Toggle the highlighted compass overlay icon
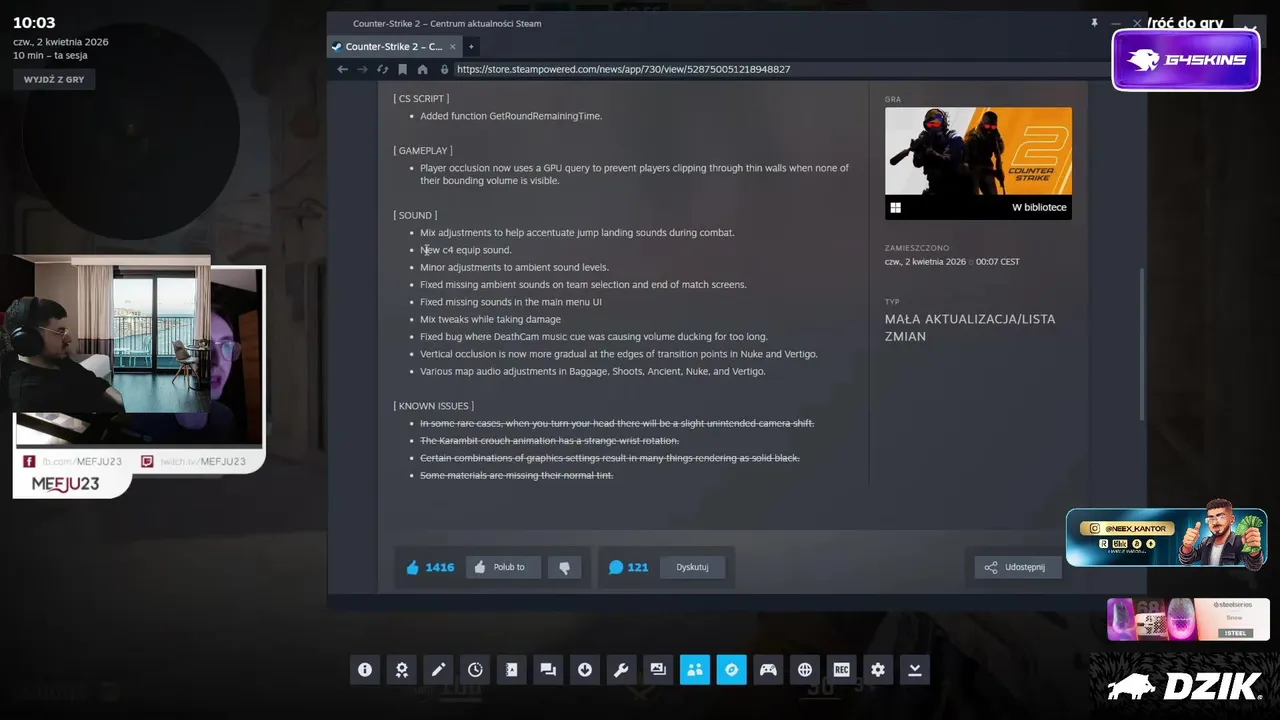Viewport: 1280px width, 720px height. 731,670
